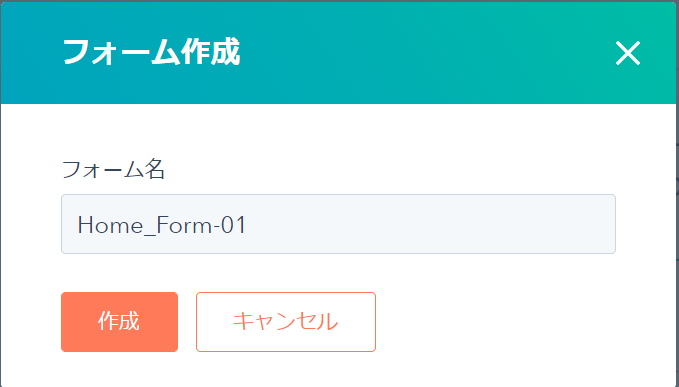Click the 作成 button
Viewport: 679px width, 387px height.
(120, 322)
